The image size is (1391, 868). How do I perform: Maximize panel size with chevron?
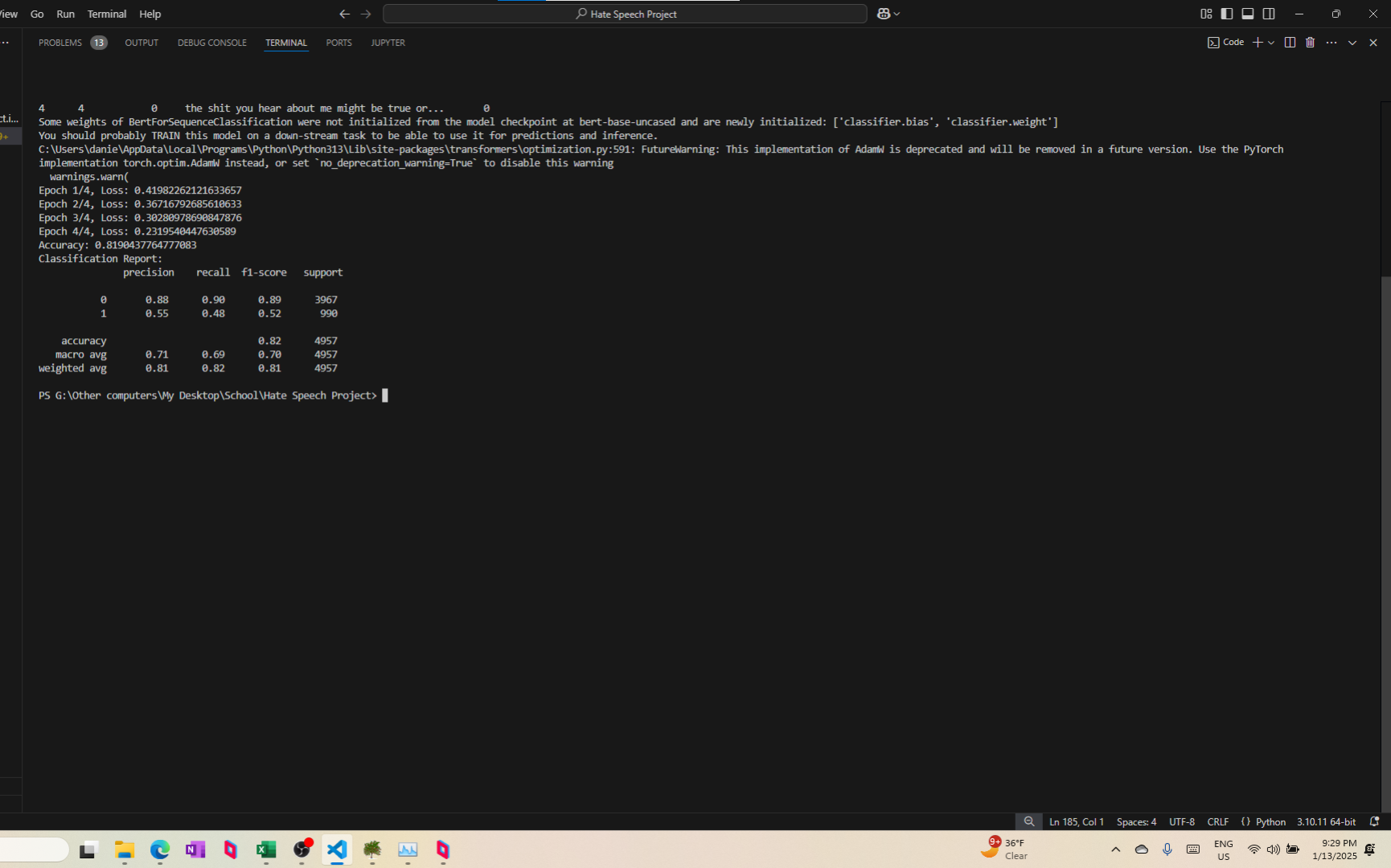(x=1352, y=43)
